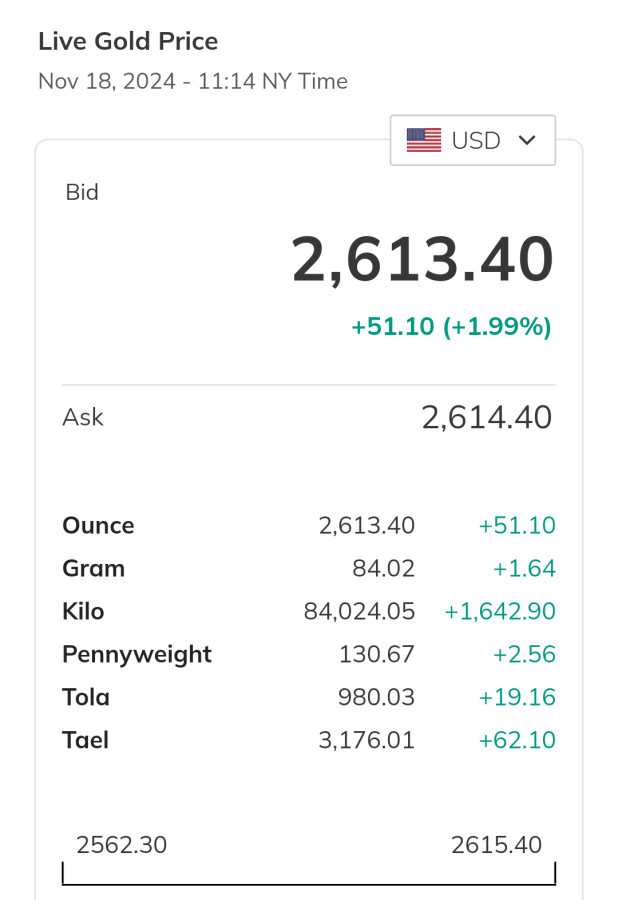Click the currency selector chevron arrow
This screenshot has width=618, height=900.
pos(528,140)
